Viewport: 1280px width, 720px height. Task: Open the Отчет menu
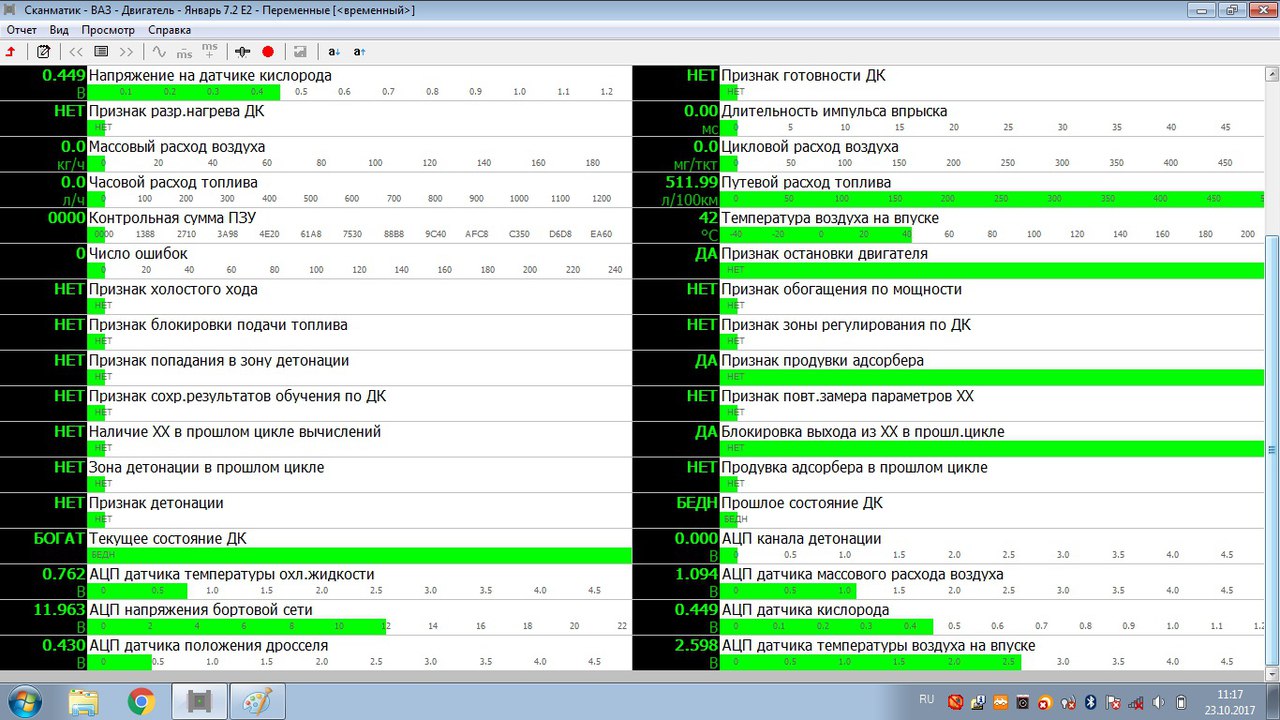pyautogui.click(x=21, y=30)
